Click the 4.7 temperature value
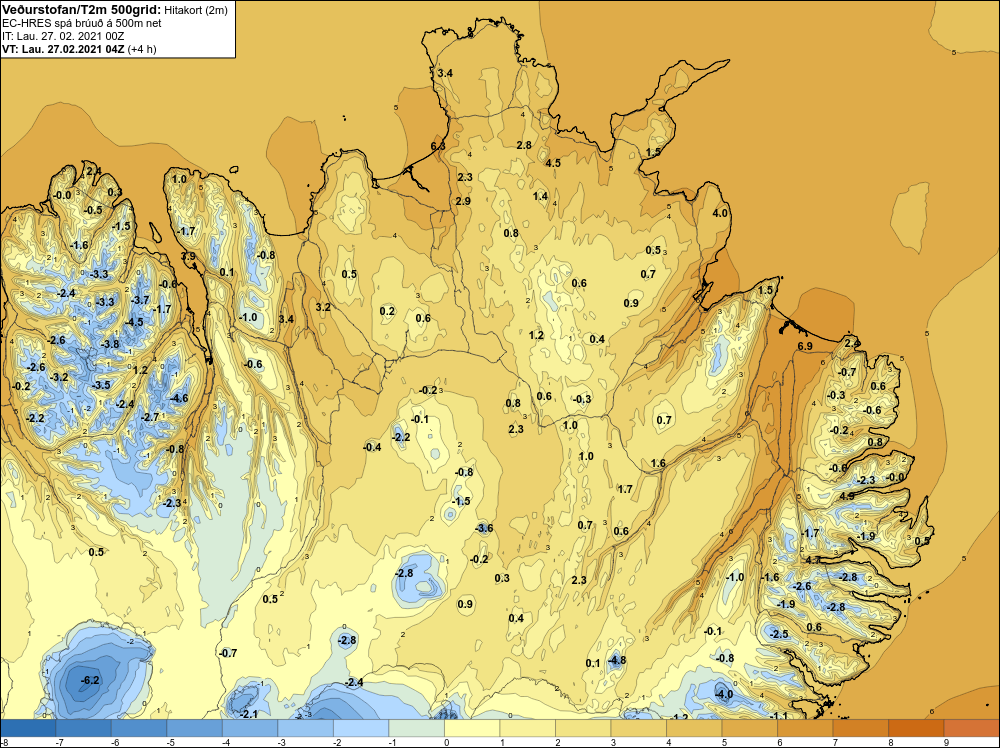 point(813,561)
